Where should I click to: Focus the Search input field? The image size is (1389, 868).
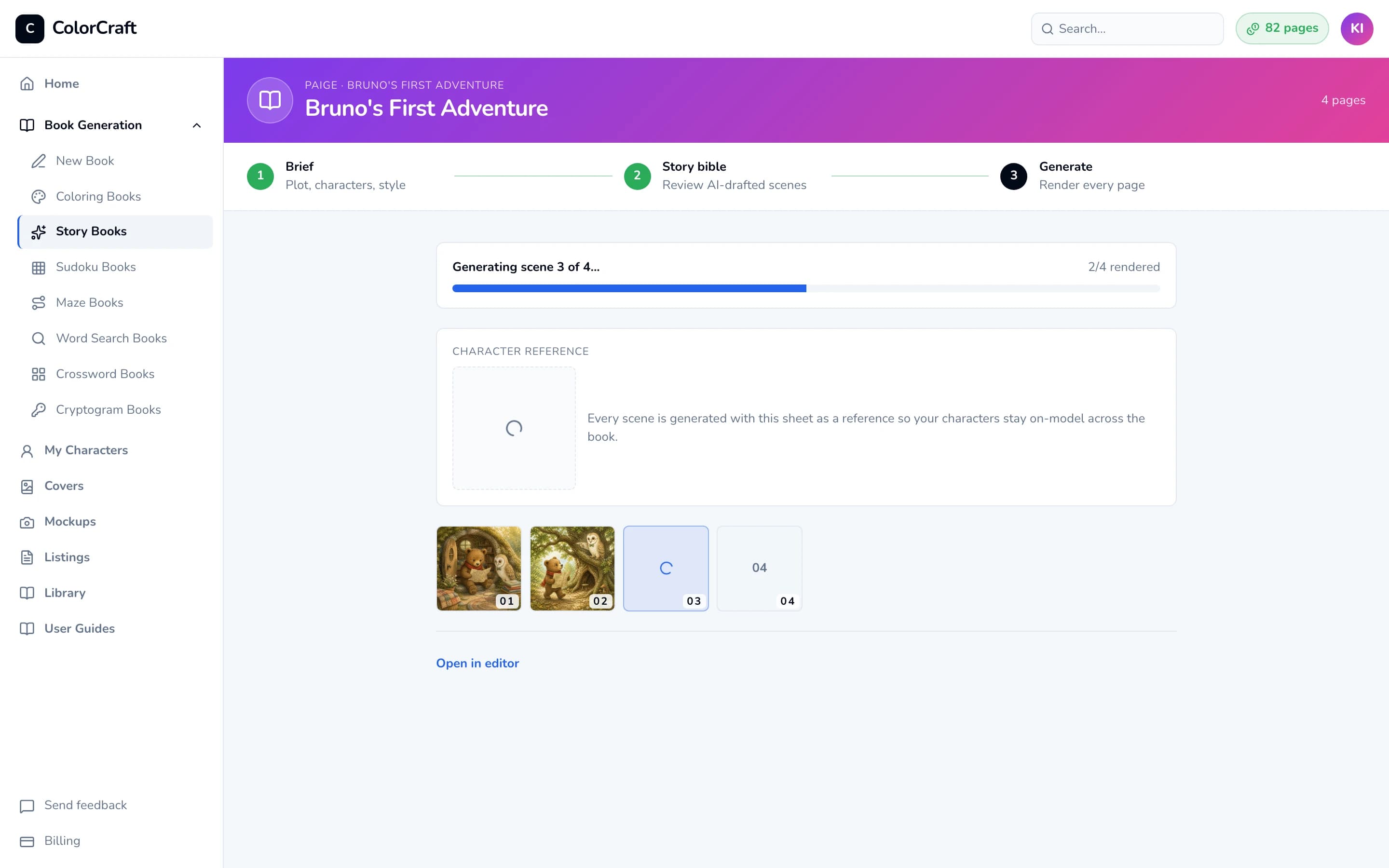(x=1127, y=29)
